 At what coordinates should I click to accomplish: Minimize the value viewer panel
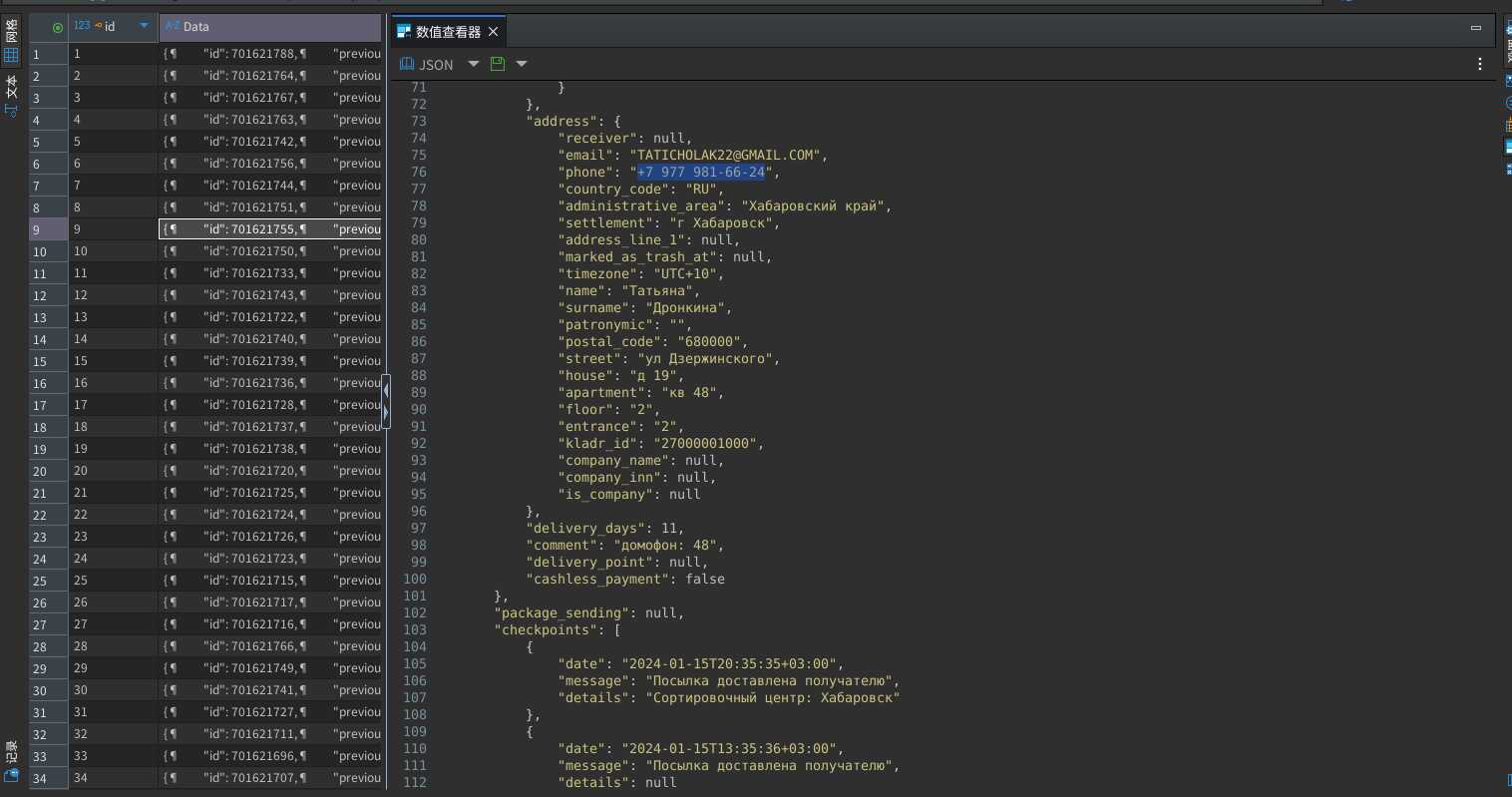pyautogui.click(x=1476, y=28)
